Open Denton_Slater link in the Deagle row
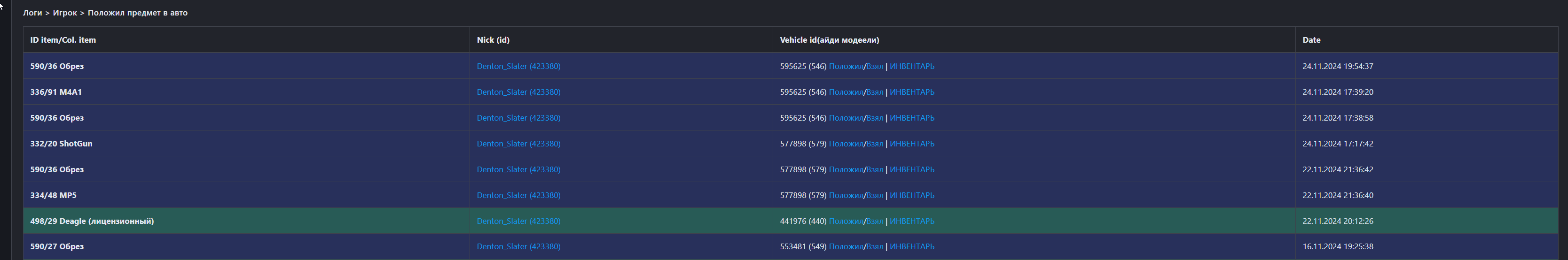This screenshot has width=1568, height=260. tap(518, 221)
